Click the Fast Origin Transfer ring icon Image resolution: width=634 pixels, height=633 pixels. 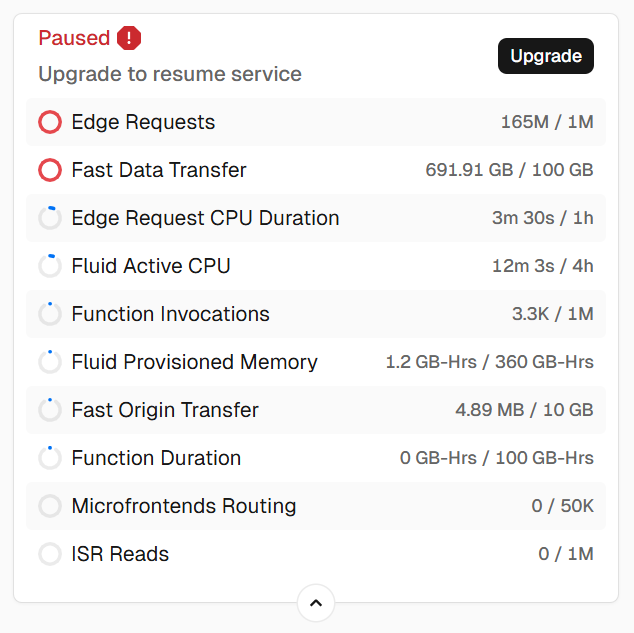pos(50,410)
